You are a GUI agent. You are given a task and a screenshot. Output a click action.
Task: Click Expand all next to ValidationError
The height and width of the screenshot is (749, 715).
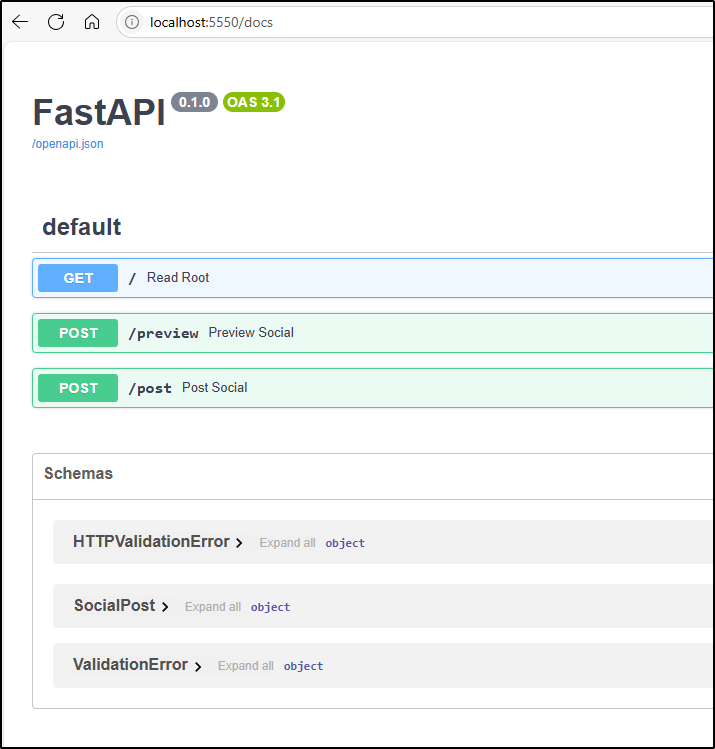pos(246,666)
